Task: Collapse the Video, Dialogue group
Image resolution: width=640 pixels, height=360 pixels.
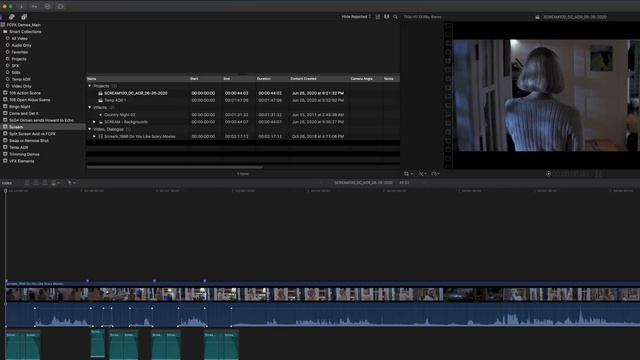Action: pos(90,129)
